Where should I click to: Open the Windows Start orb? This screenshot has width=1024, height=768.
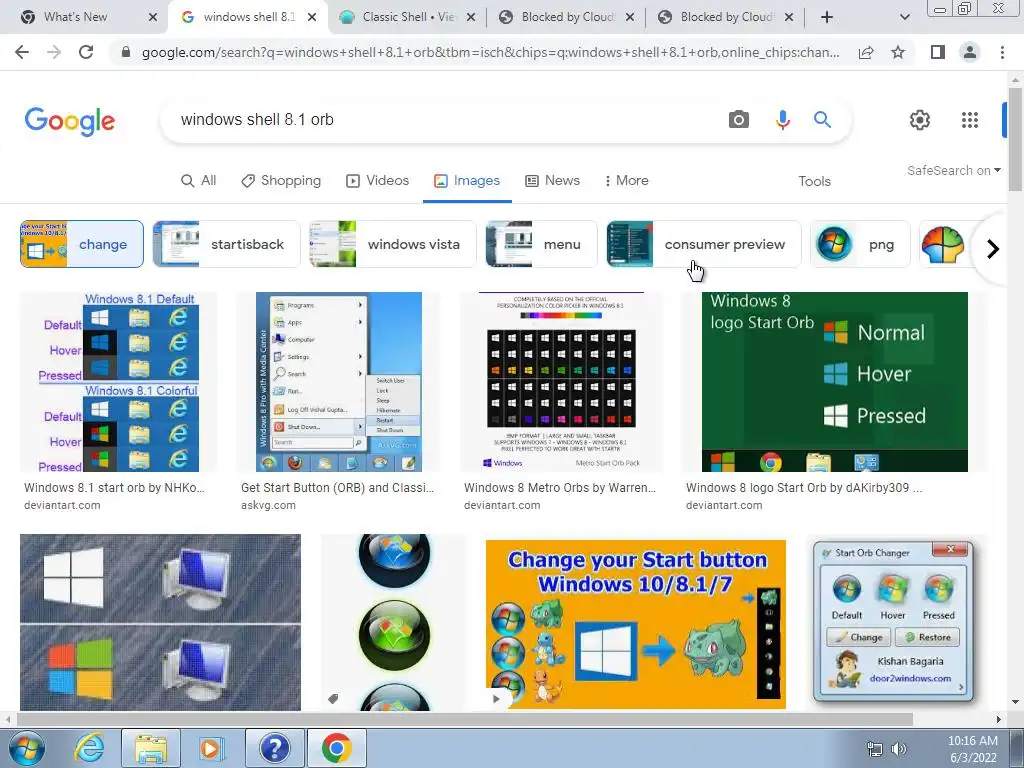[27, 748]
